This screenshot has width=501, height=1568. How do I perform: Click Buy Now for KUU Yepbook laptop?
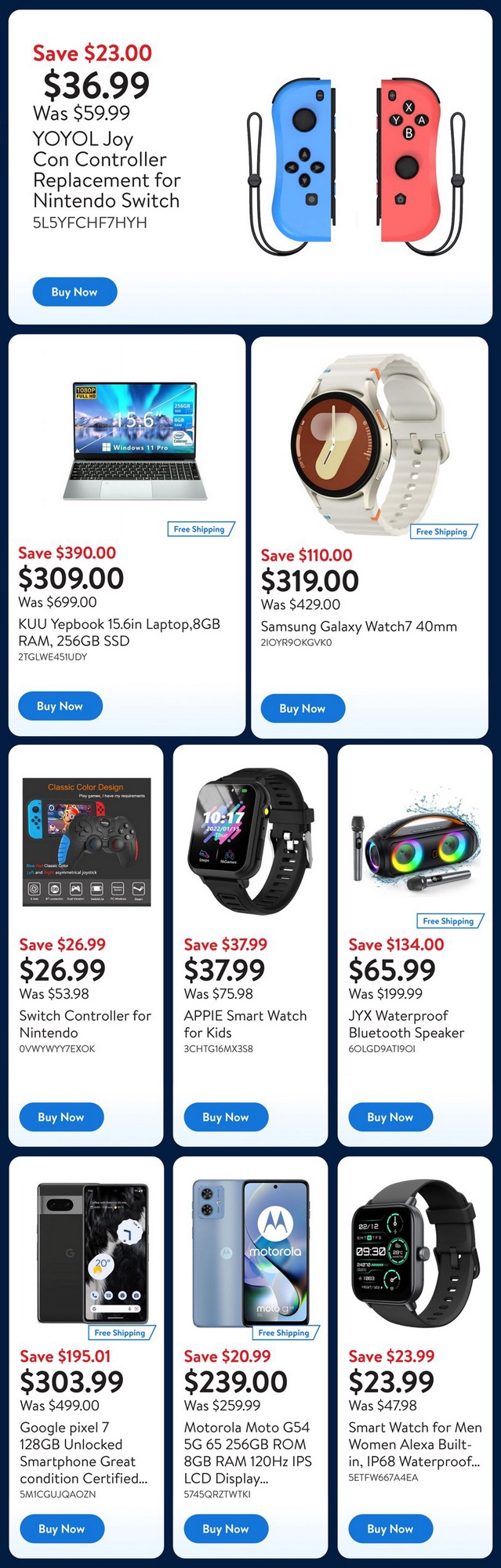(x=60, y=706)
